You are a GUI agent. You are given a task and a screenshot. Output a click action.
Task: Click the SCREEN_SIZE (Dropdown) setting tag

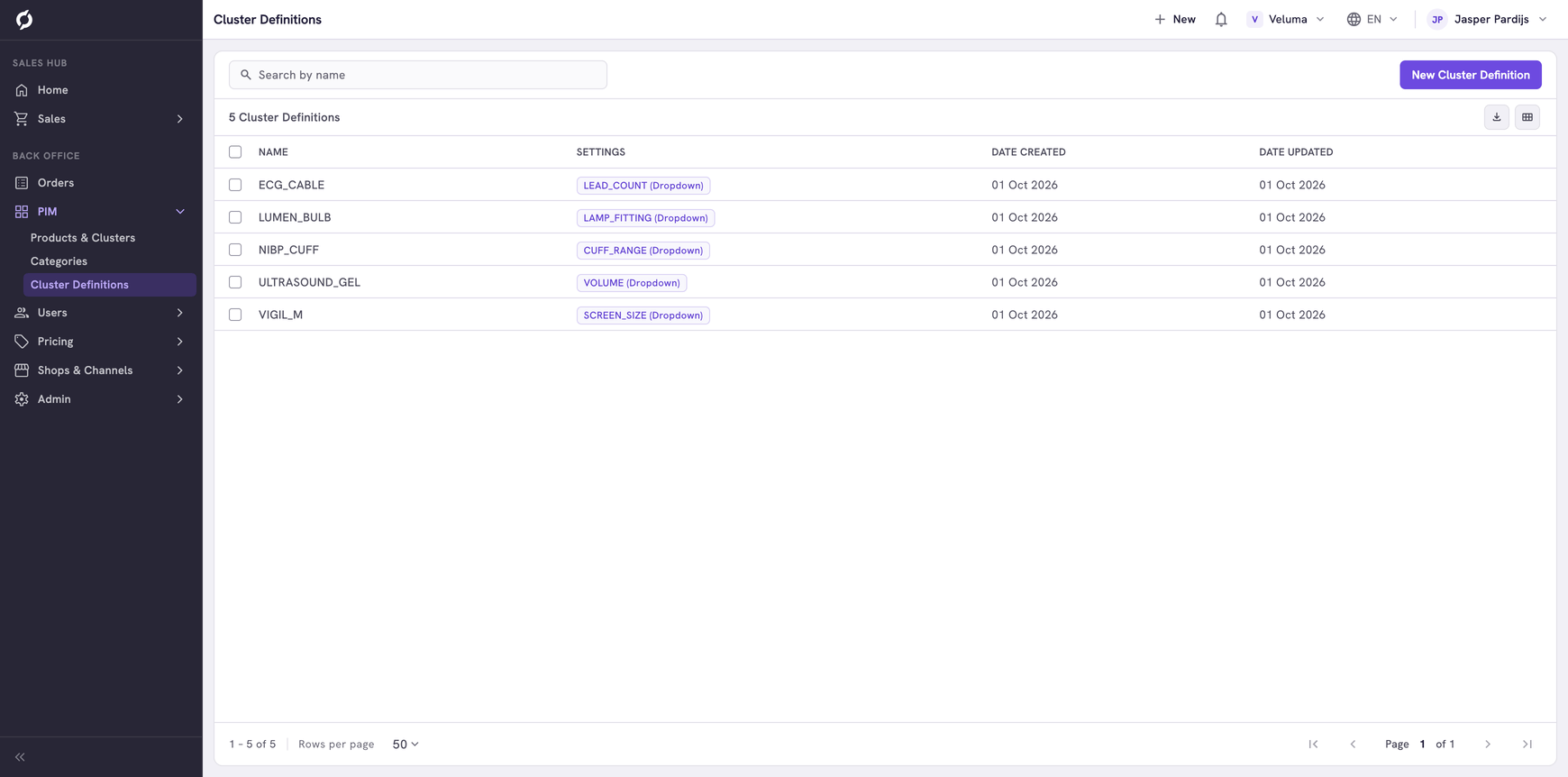[643, 315]
